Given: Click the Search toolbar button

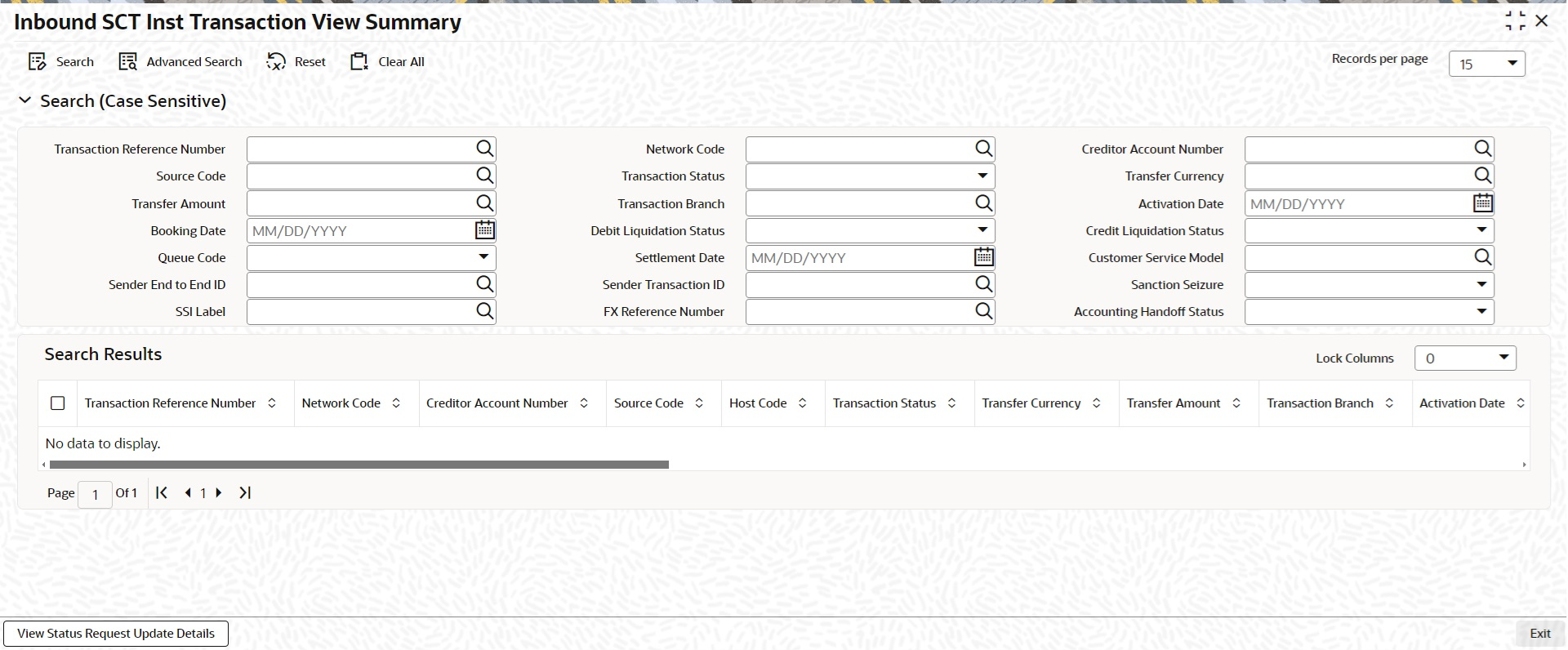Looking at the screenshot, I should click(61, 62).
